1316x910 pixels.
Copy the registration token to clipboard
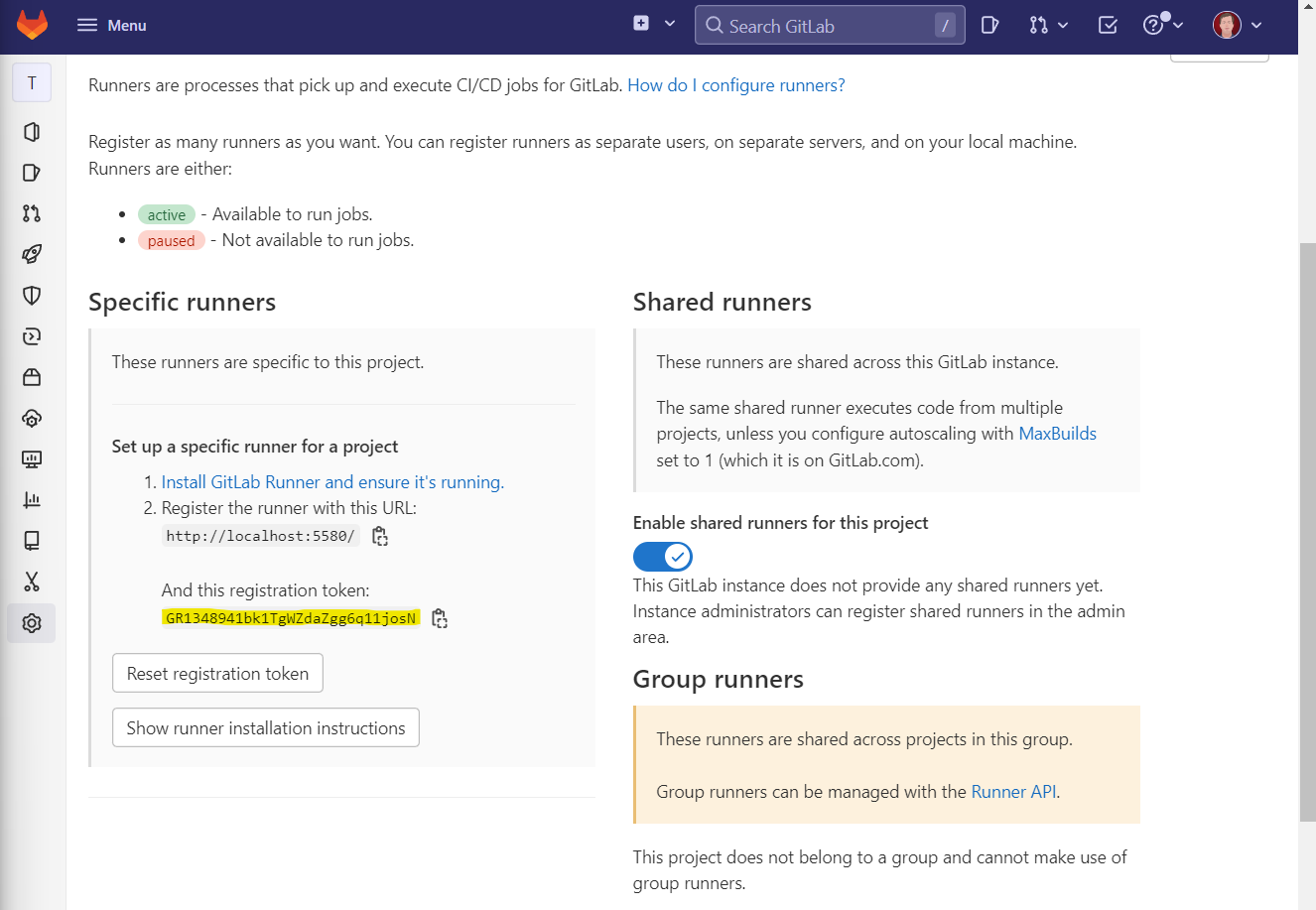[440, 619]
